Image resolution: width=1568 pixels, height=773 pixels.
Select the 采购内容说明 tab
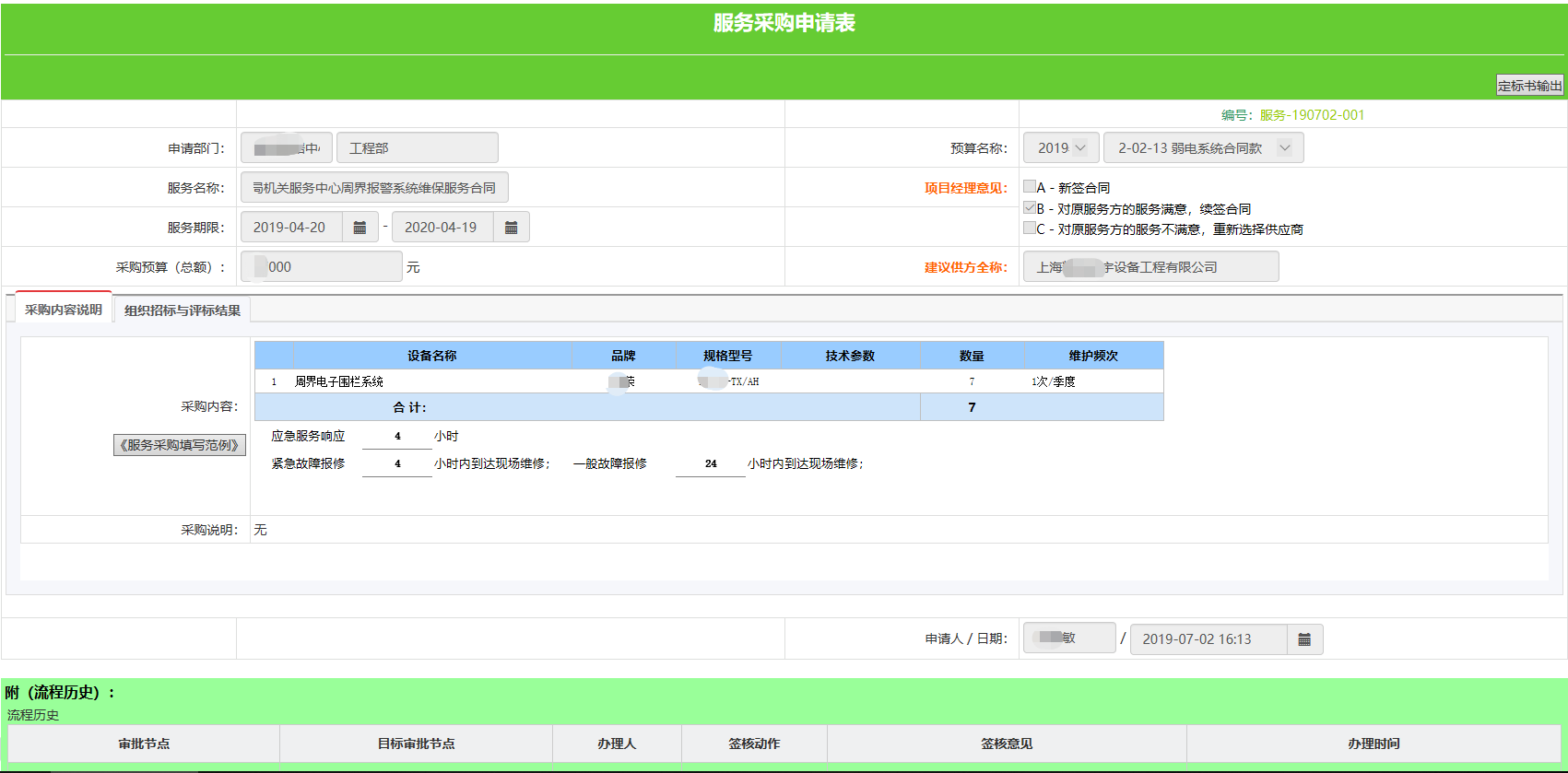pyautogui.click(x=64, y=310)
